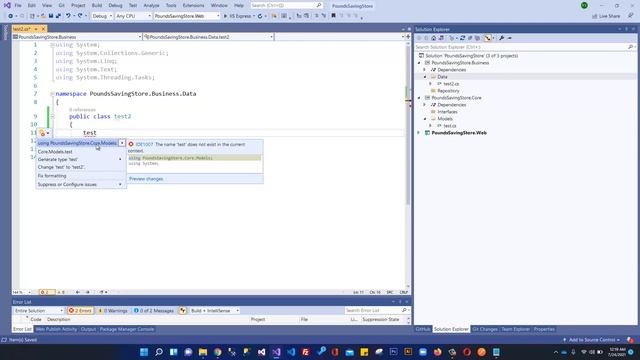The width and height of the screenshot is (640, 360).
Task: Open the File menu
Action: pyautogui.click(x=18, y=6)
